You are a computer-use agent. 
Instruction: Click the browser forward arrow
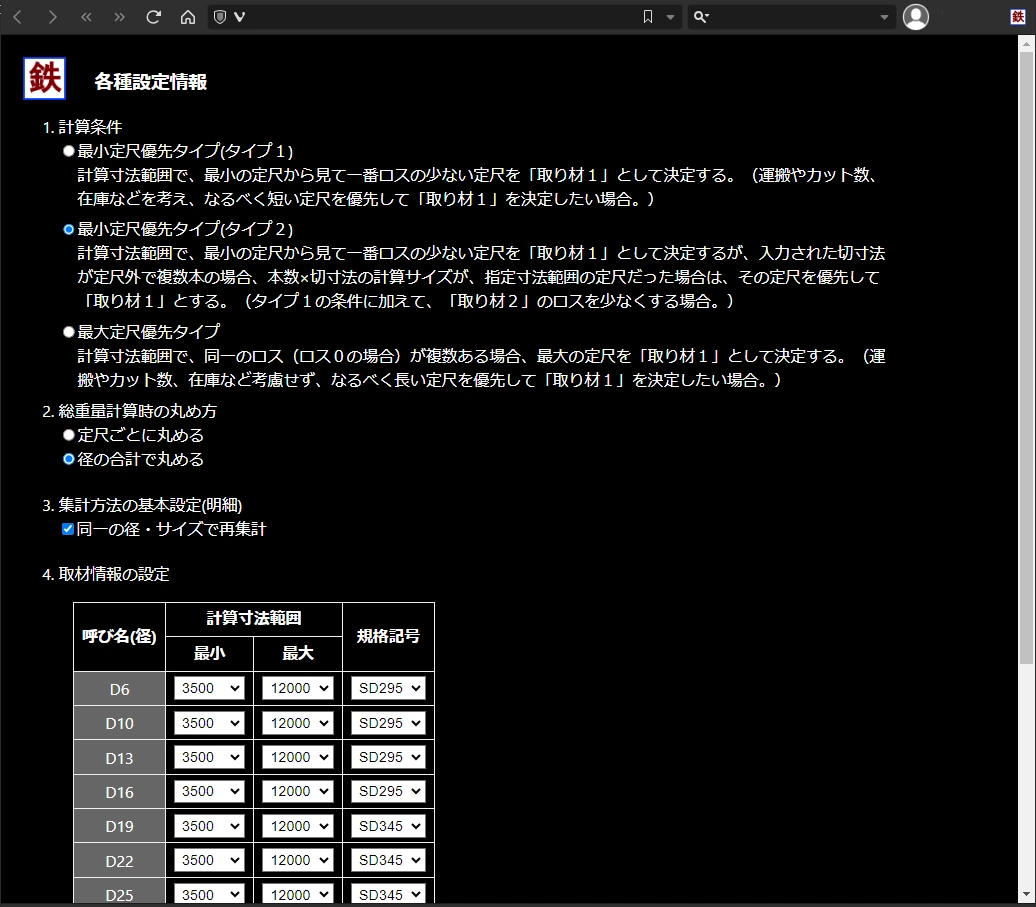coord(52,17)
